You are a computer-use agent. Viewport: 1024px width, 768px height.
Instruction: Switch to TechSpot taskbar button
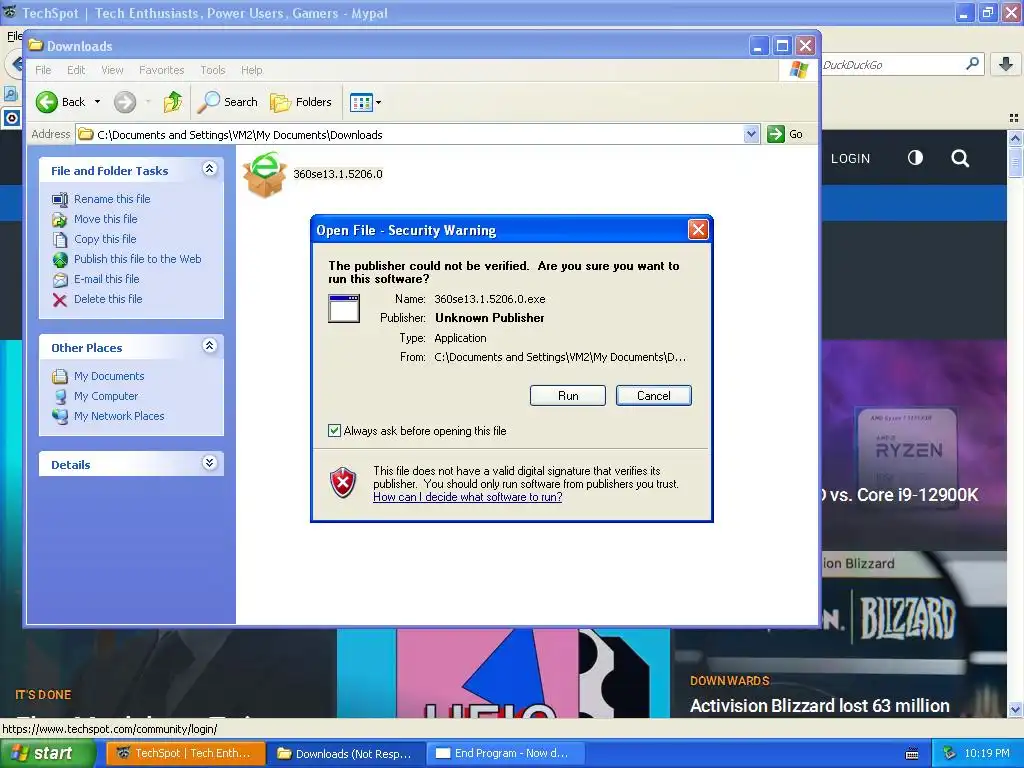coord(187,754)
